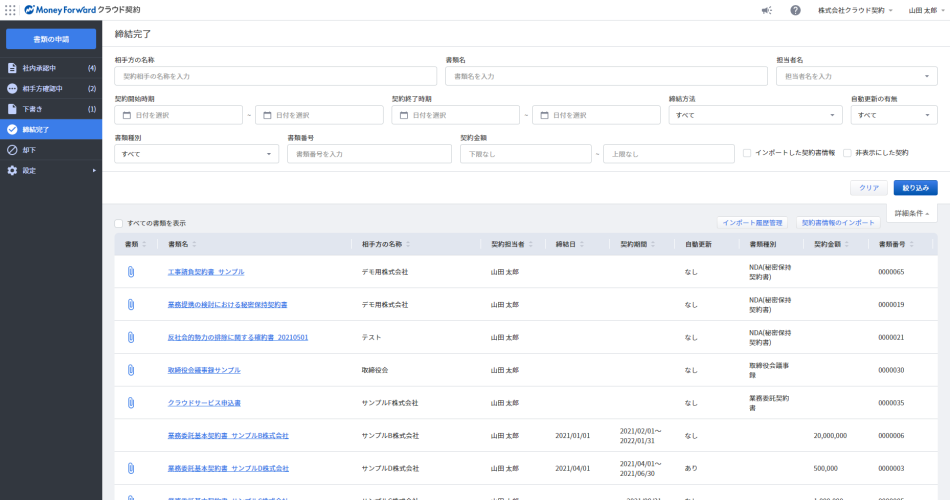This screenshot has width=950, height=500.
Task: Open calendar icon in 契約開始時期 start date
Action: (127, 115)
